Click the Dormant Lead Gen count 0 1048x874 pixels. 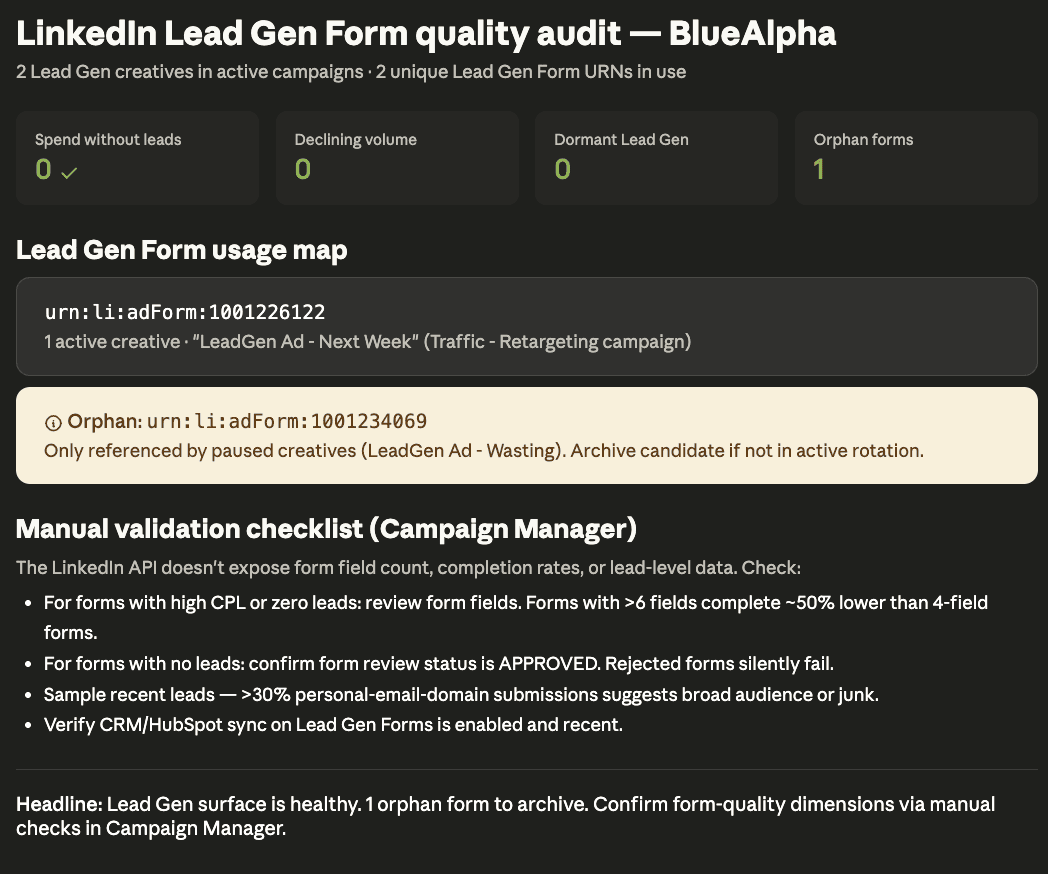(x=562, y=169)
